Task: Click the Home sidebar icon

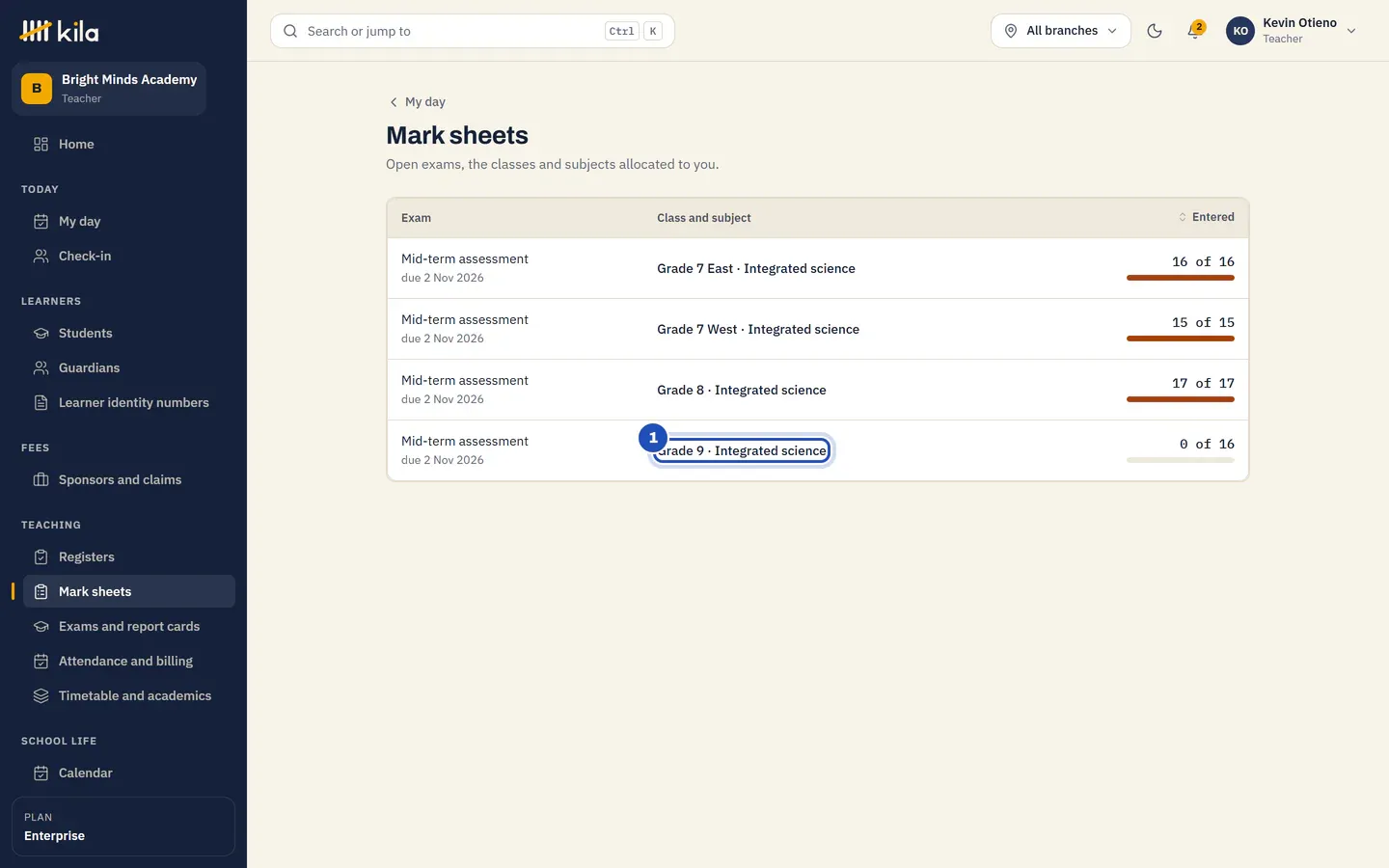Action: click(x=41, y=144)
